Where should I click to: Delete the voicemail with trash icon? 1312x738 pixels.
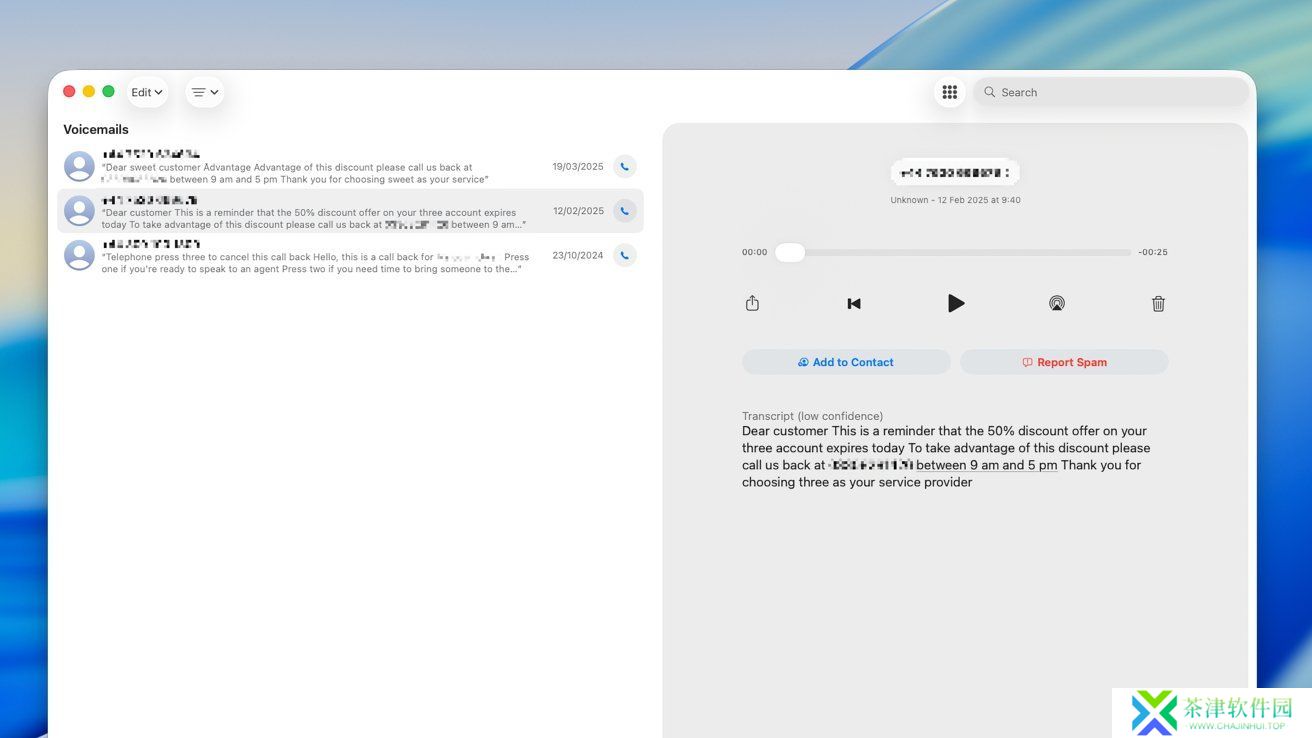[1158, 303]
